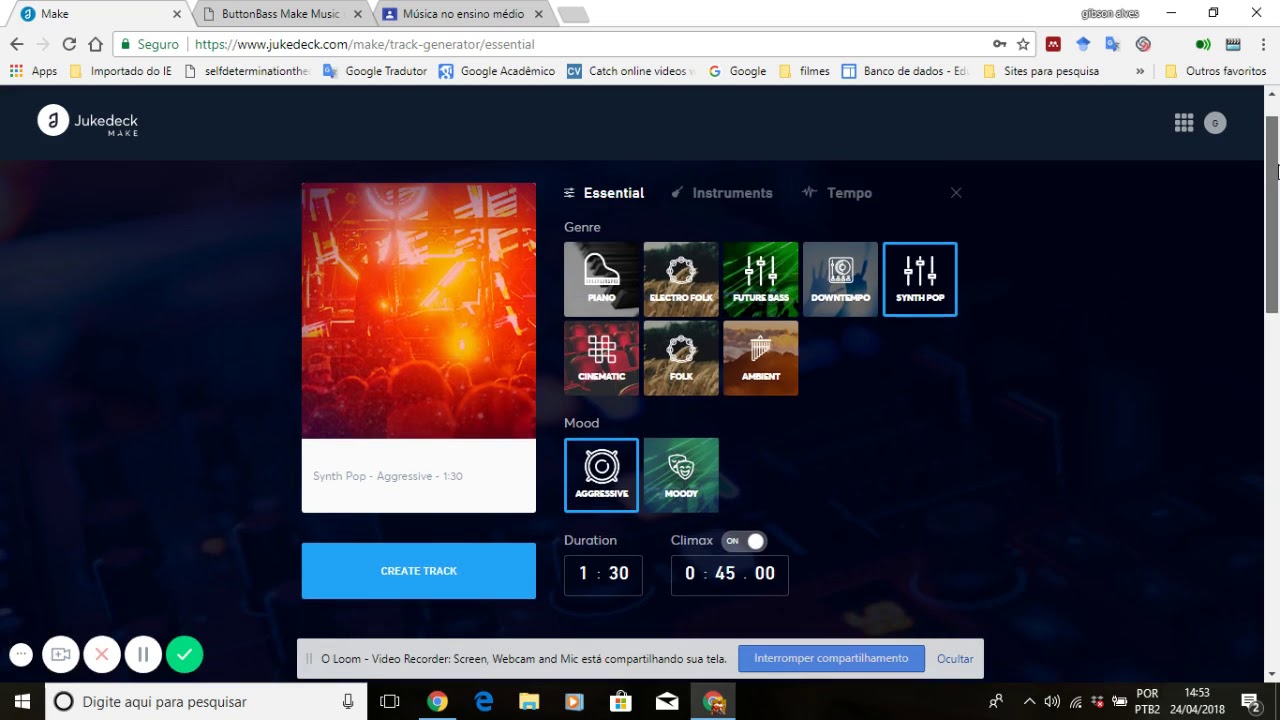
Task: Show hidden system tray icons
Action: [1029, 701]
